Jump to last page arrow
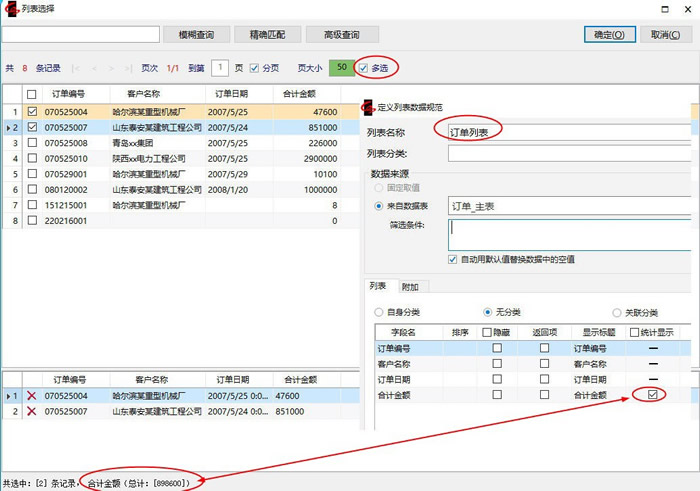Viewport: 700px width, 491px height. (x=127, y=68)
